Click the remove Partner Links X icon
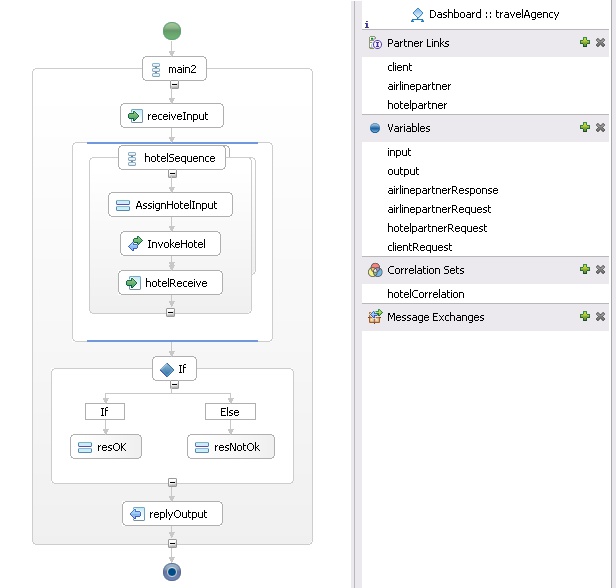 600,43
